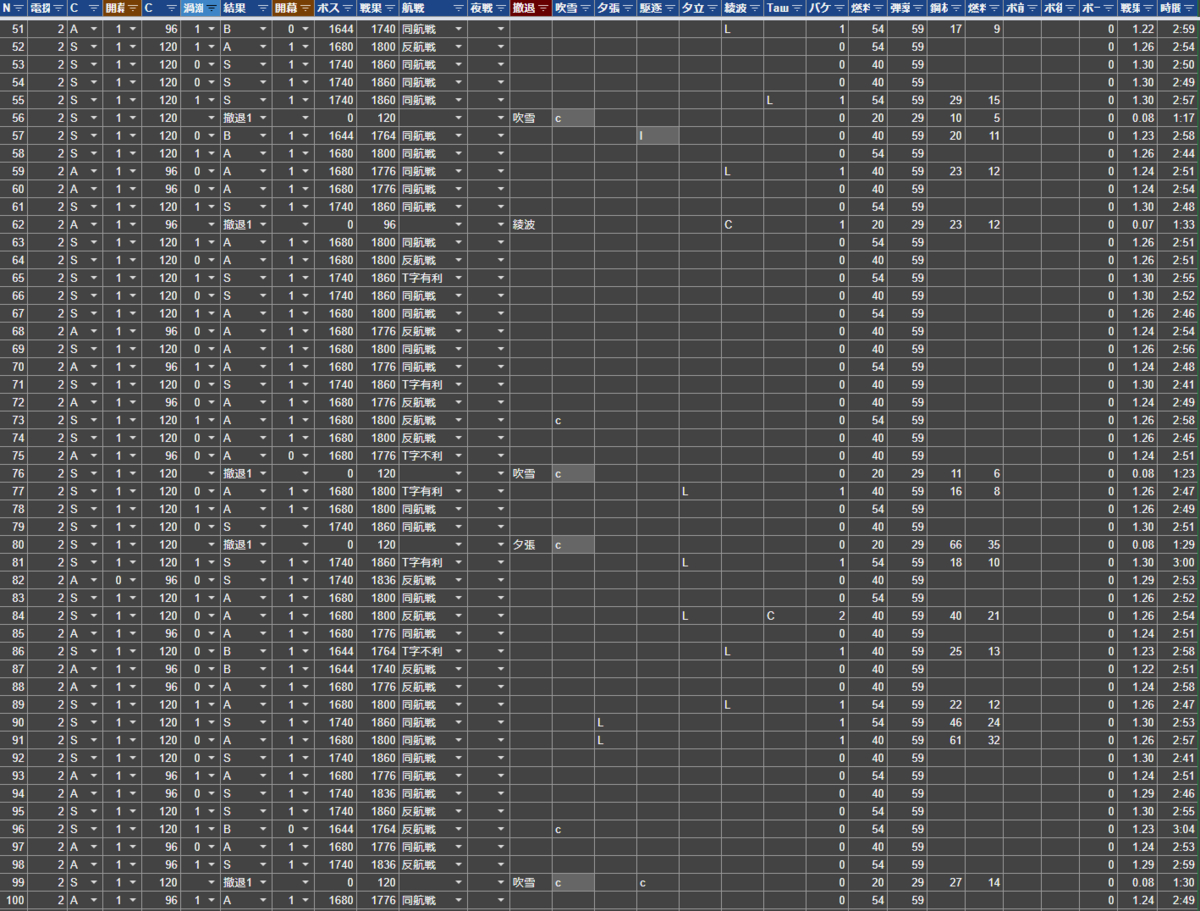The width and height of the screenshot is (1200, 911).
Task: Expand the 撤退1 result dropdown in row 56
Action: [x=263, y=118]
